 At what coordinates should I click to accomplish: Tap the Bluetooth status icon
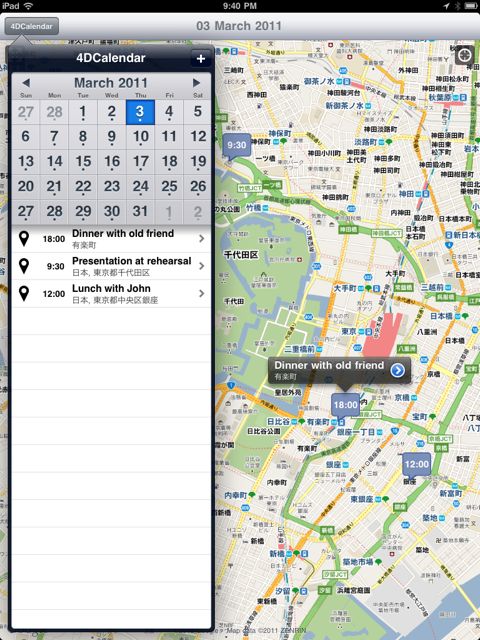[x=457, y=6]
